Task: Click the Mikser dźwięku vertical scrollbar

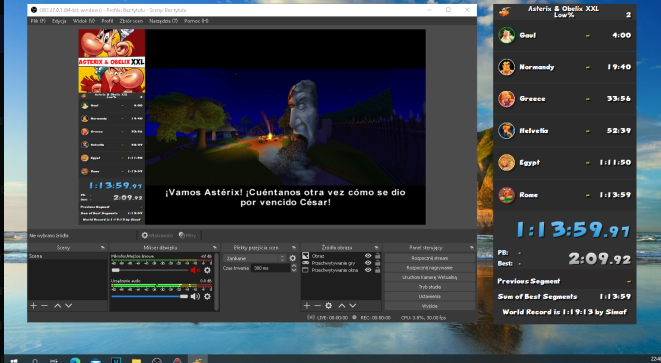Action: (217, 282)
